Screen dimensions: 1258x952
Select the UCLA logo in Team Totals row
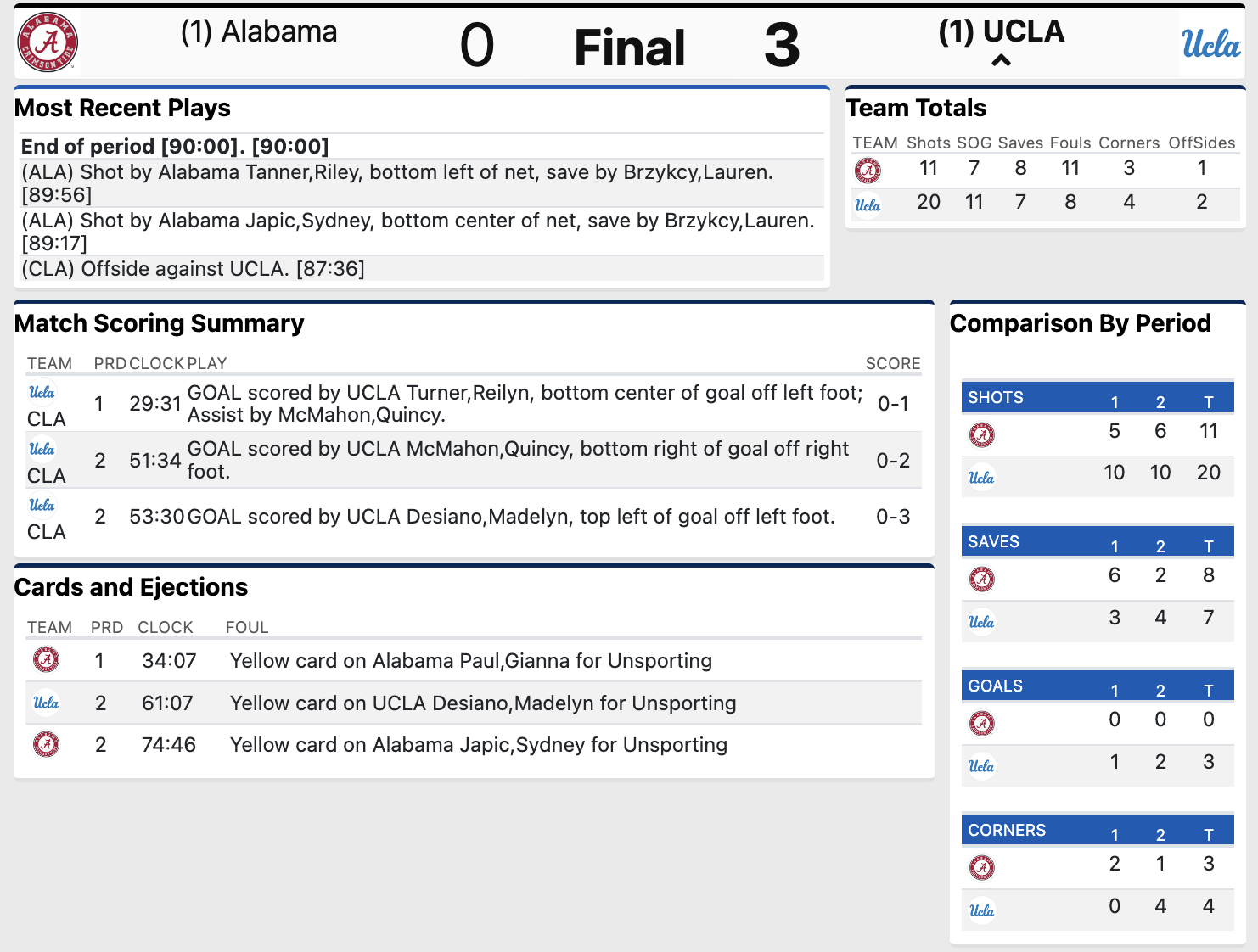click(x=868, y=204)
